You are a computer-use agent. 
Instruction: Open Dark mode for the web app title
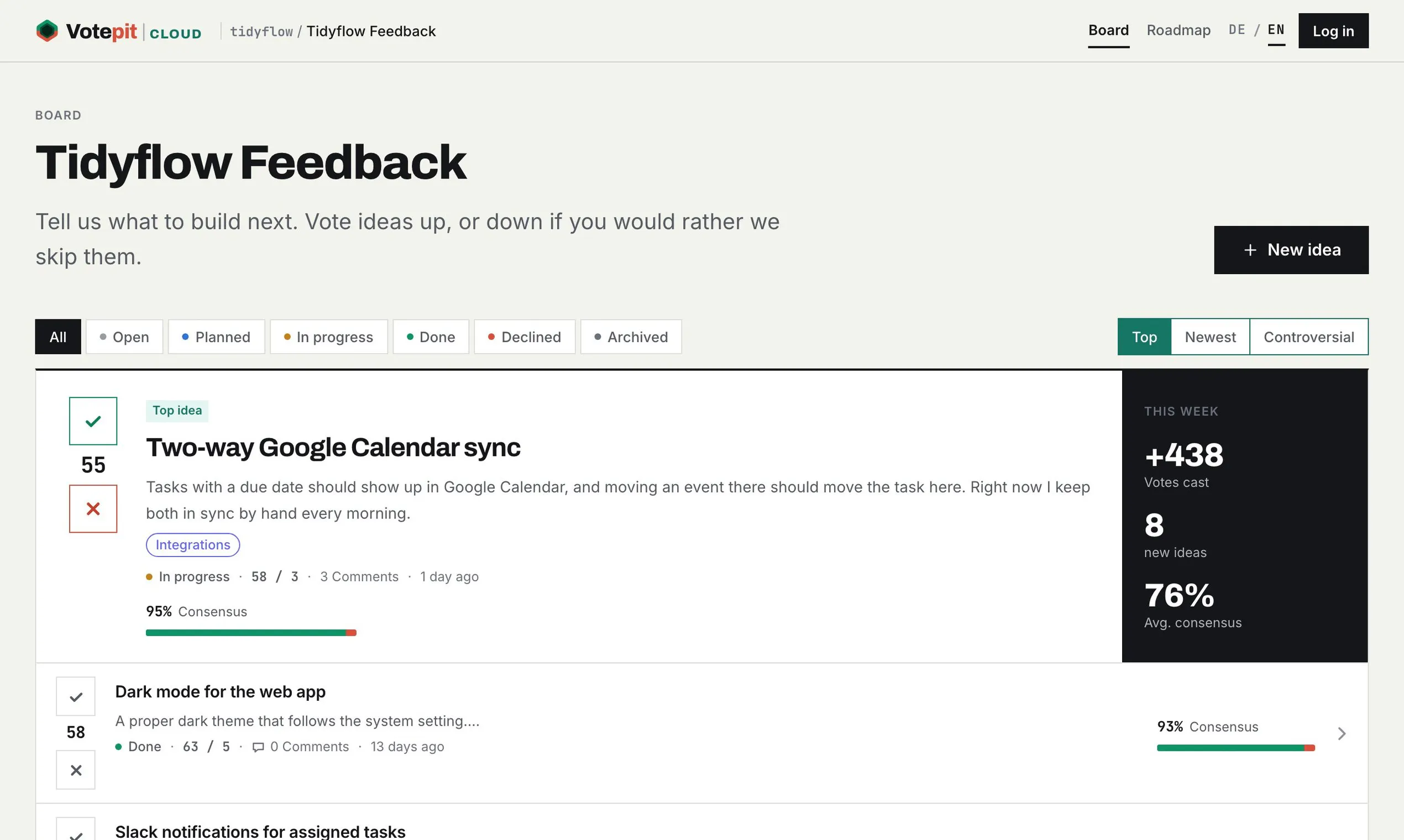click(x=220, y=692)
